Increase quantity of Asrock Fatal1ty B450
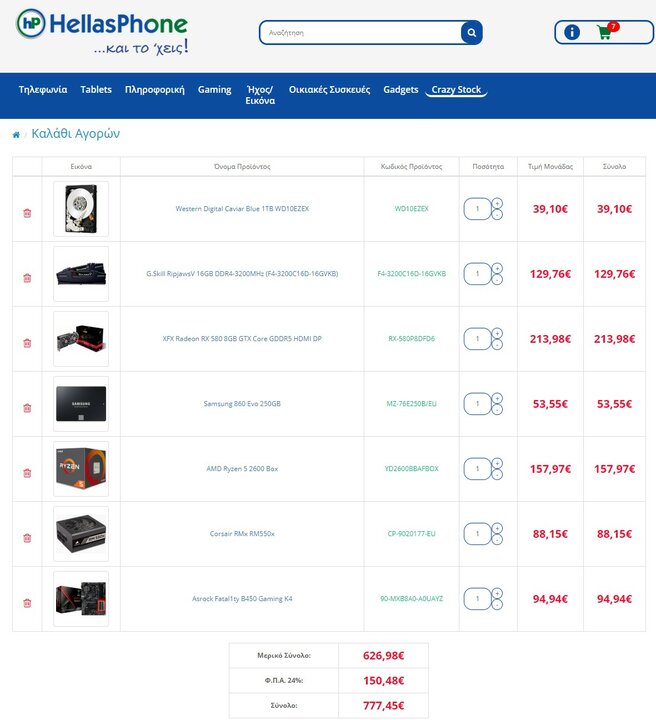The width and height of the screenshot is (656, 720). 497,593
